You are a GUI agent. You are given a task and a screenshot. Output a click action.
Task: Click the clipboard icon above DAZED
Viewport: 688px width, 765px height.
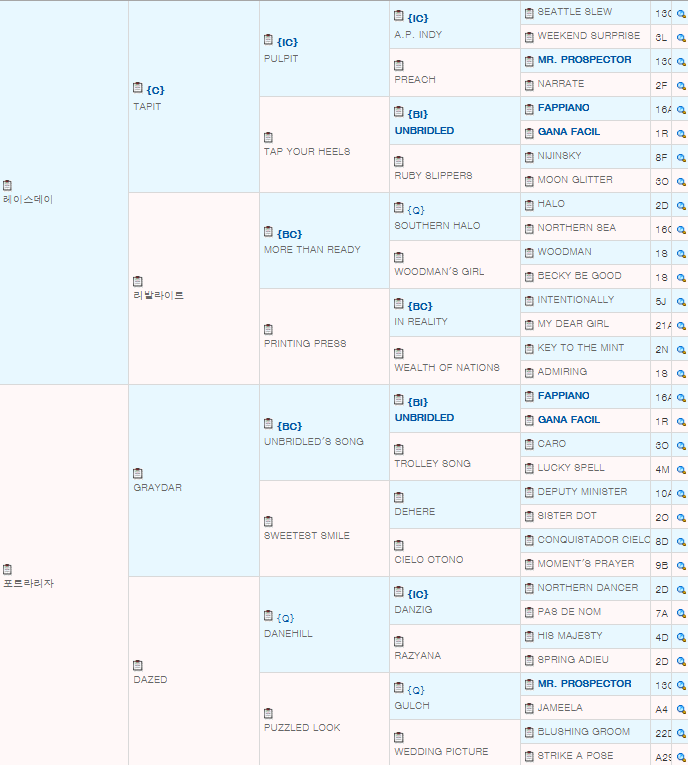(138, 665)
